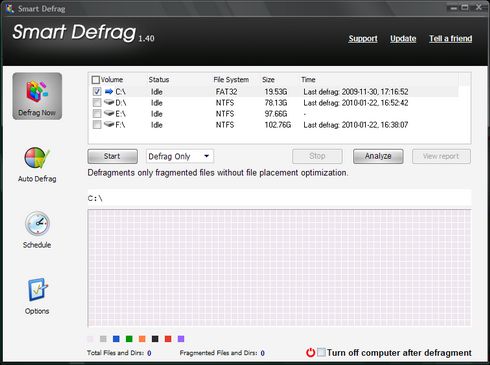Viewport: 490px width, 365px height.
Task: Click the red power icon
Action: click(x=310, y=353)
